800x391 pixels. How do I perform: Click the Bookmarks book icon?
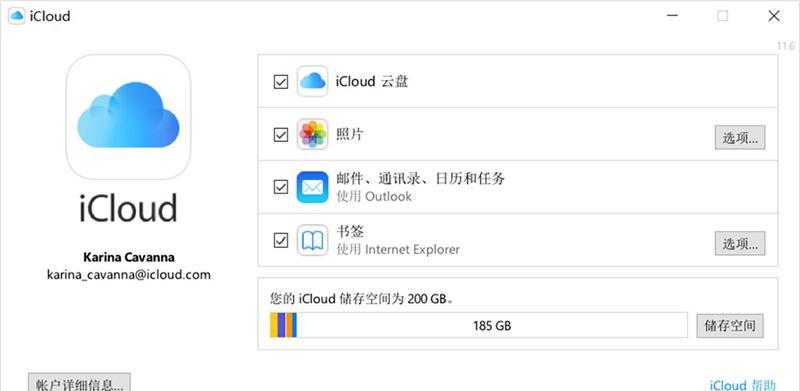[x=312, y=240]
